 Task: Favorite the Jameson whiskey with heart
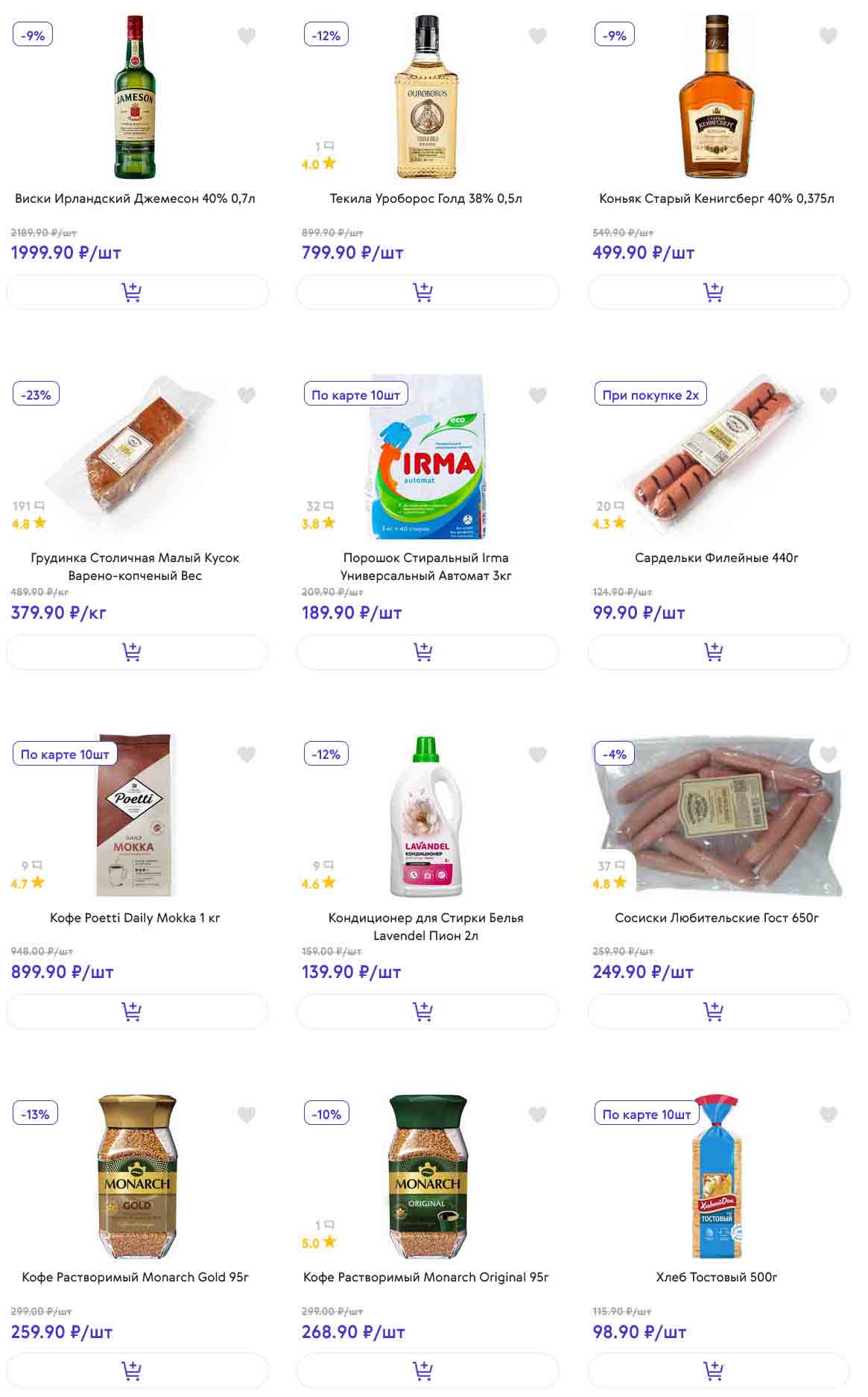247,36
